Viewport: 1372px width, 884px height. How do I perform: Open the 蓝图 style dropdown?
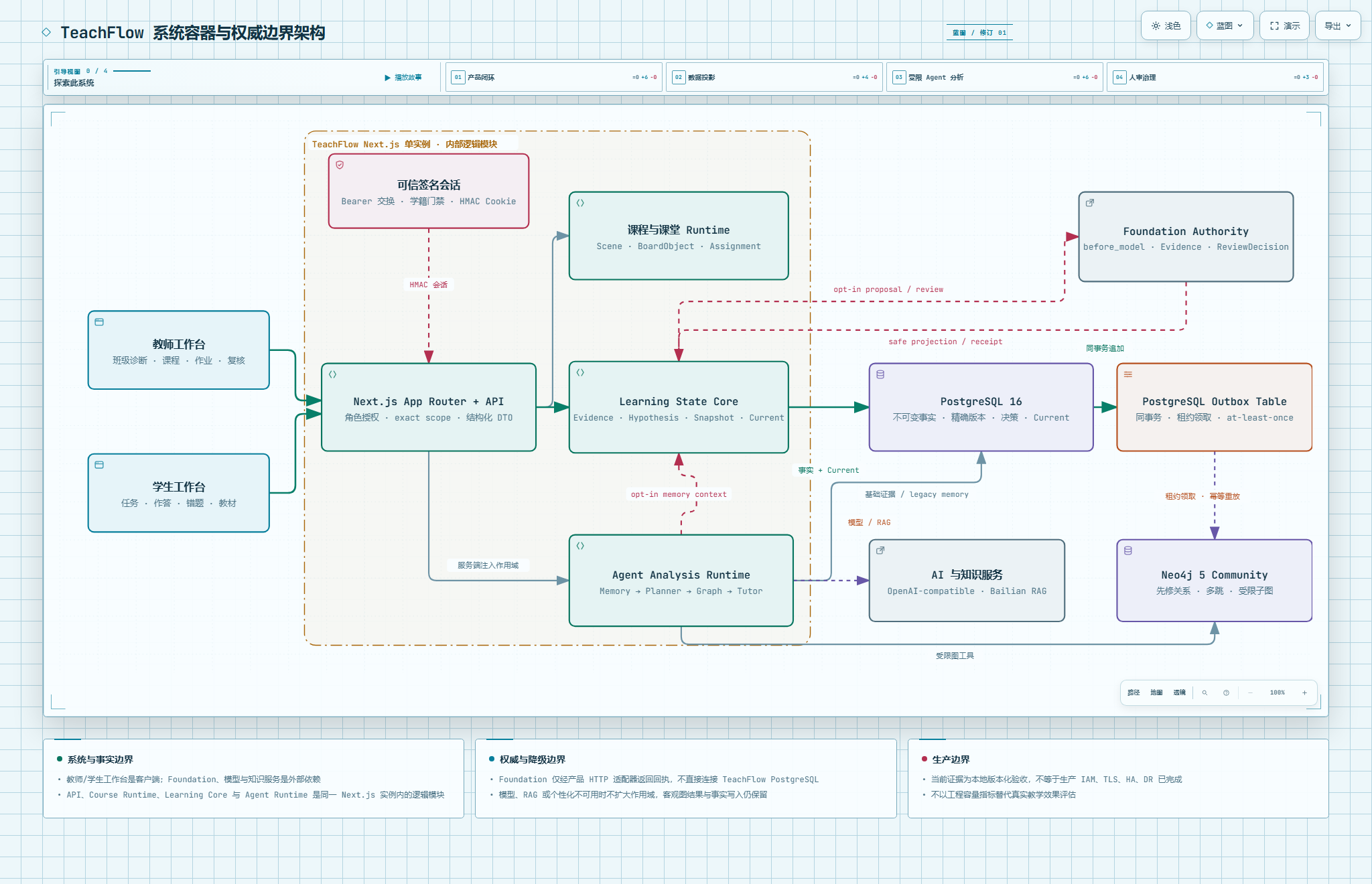[1225, 25]
